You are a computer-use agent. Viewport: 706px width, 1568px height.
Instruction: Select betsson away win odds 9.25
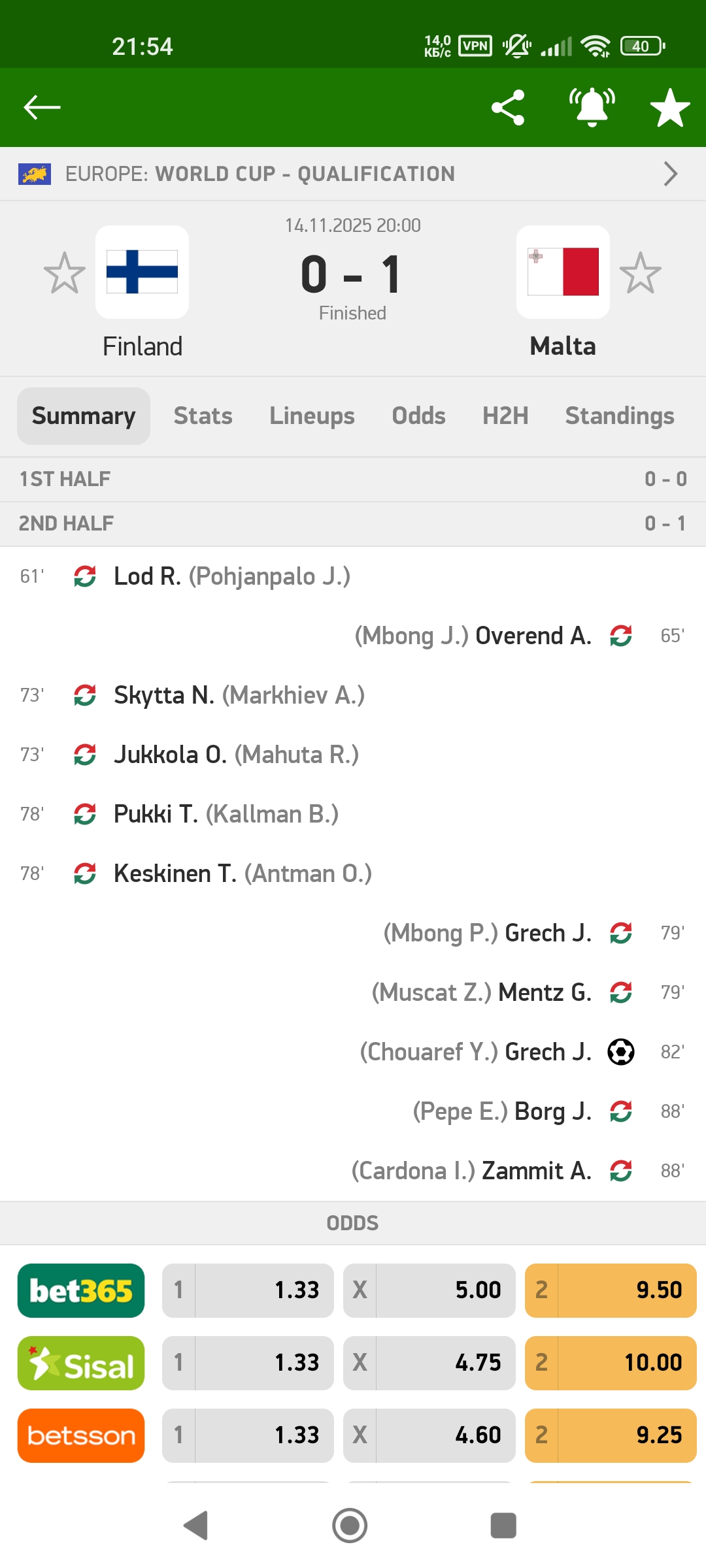click(611, 1435)
